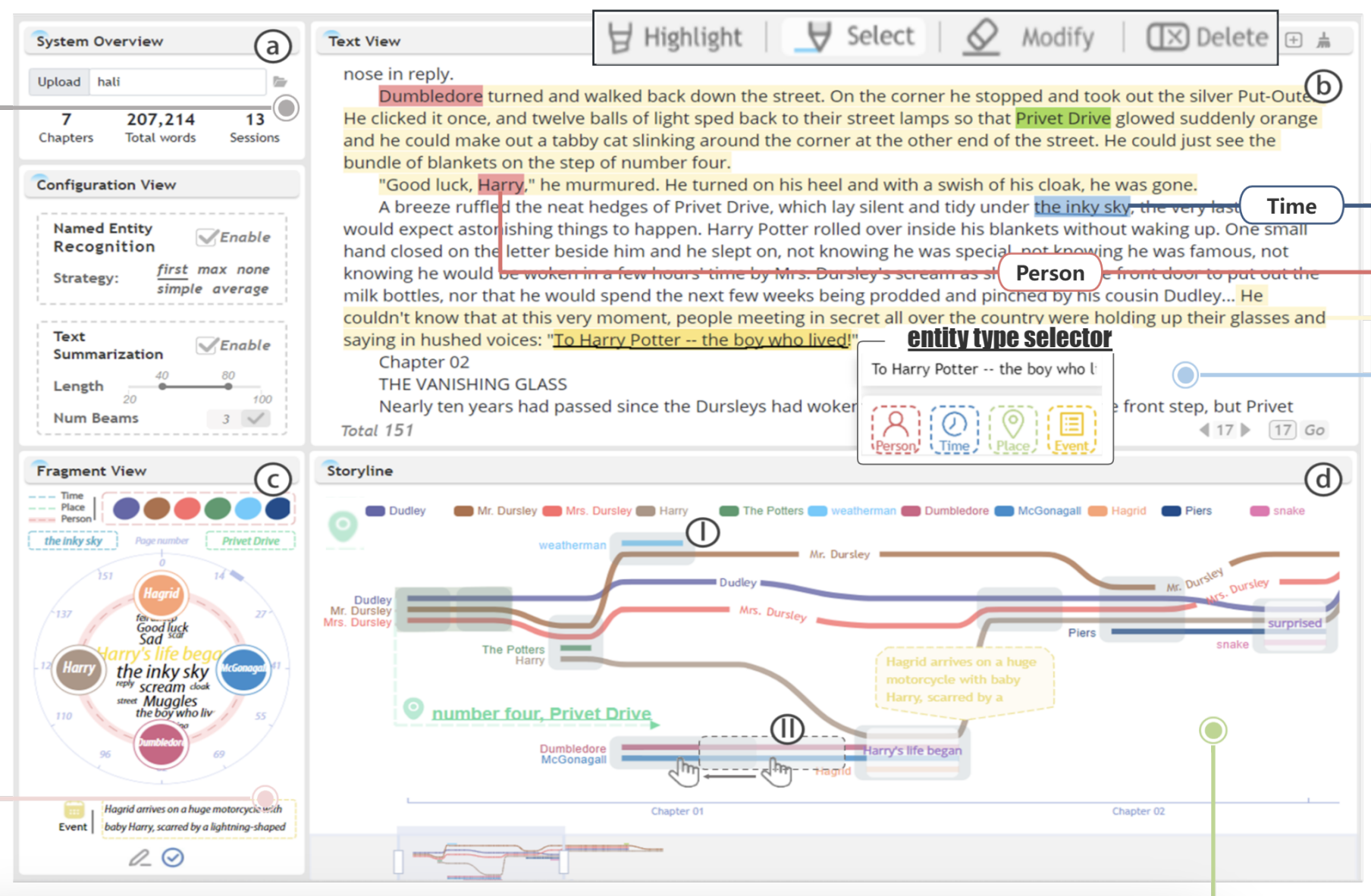Toggle Piers in the Storyline legend
The width and height of the screenshot is (1371, 896).
click(1187, 511)
